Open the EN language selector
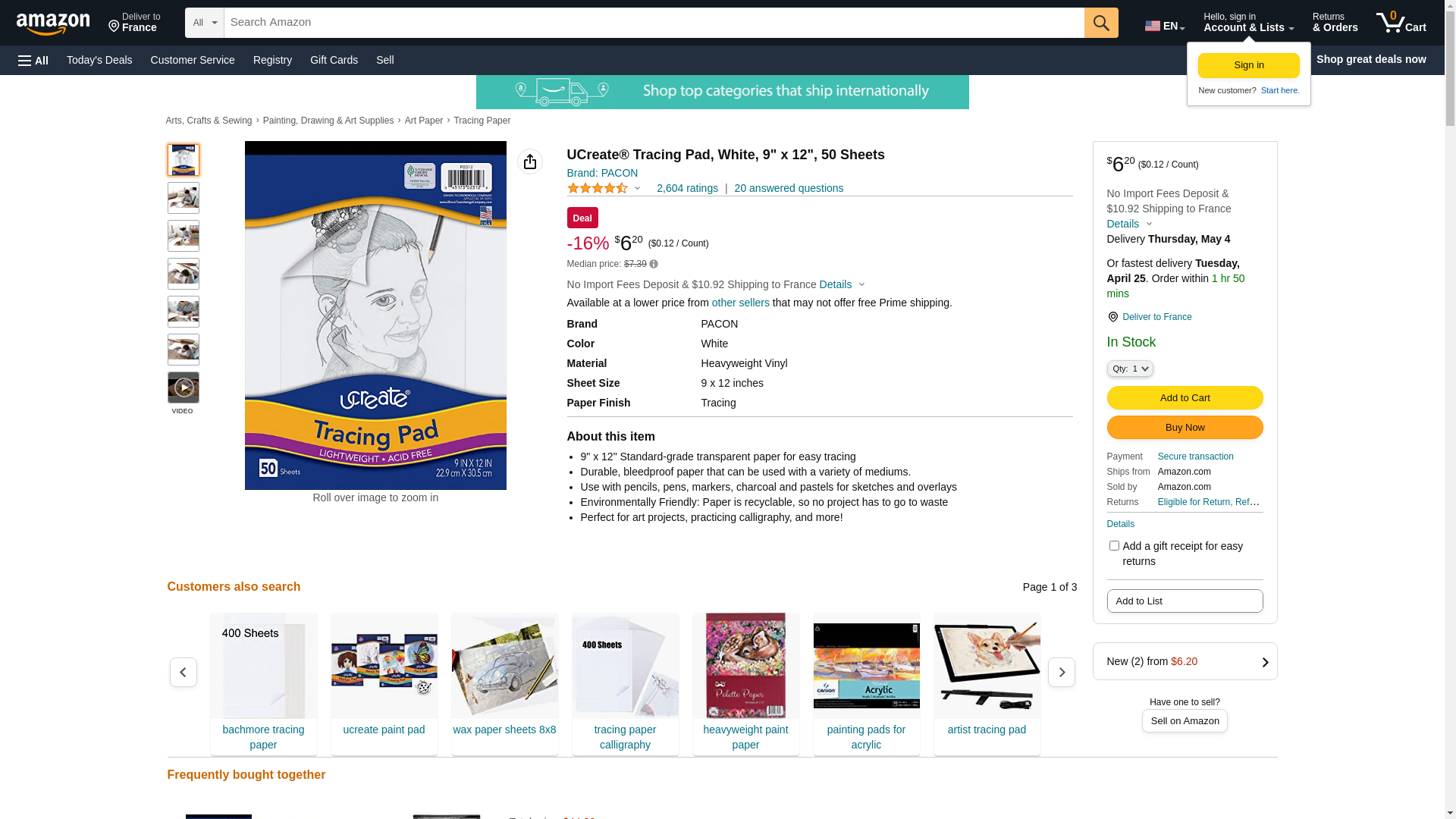Screen dimensions: 1456x819 1165,26
